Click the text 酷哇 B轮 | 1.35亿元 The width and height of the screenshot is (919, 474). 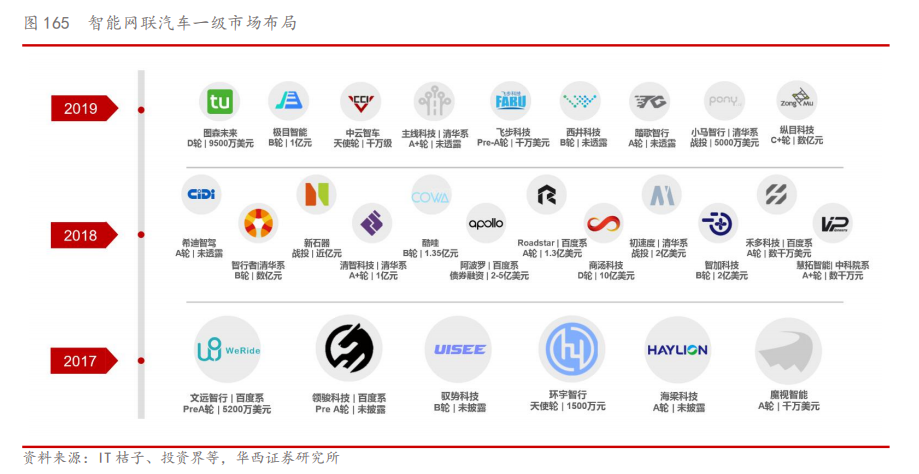pyautogui.click(x=431, y=248)
